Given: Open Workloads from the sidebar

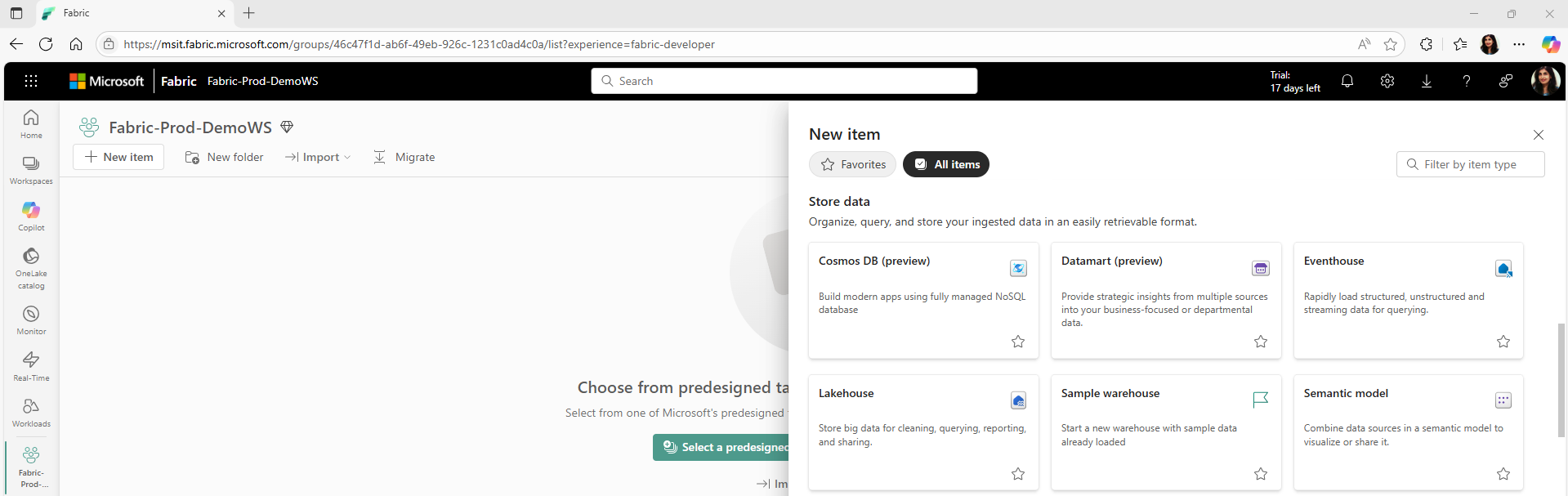Looking at the screenshot, I should pos(31,413).
